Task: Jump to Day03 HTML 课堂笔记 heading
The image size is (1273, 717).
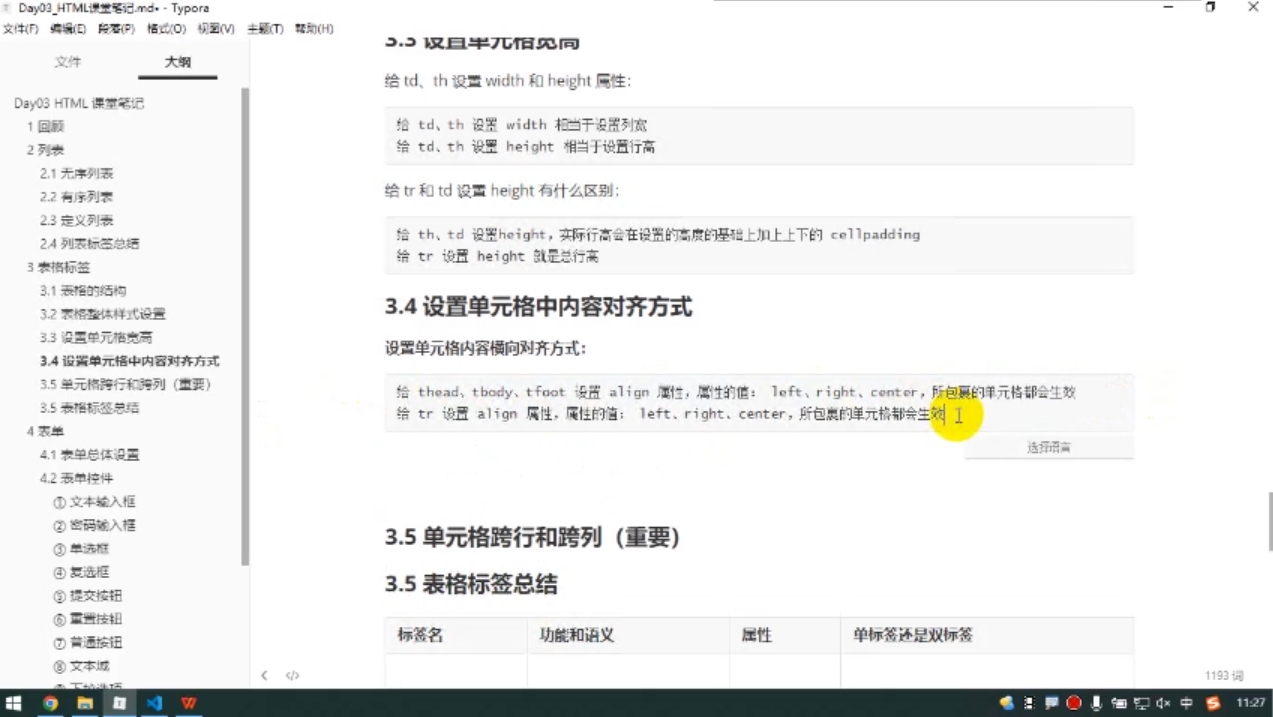Action: click(x=79, y=103)
